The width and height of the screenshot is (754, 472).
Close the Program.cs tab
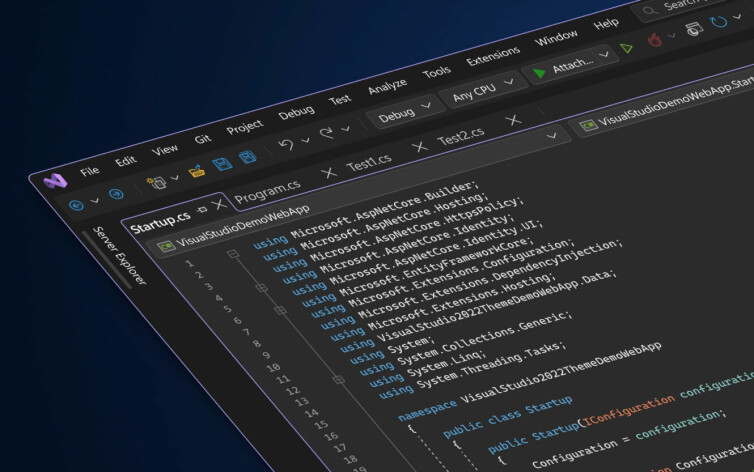coord(329,173)
